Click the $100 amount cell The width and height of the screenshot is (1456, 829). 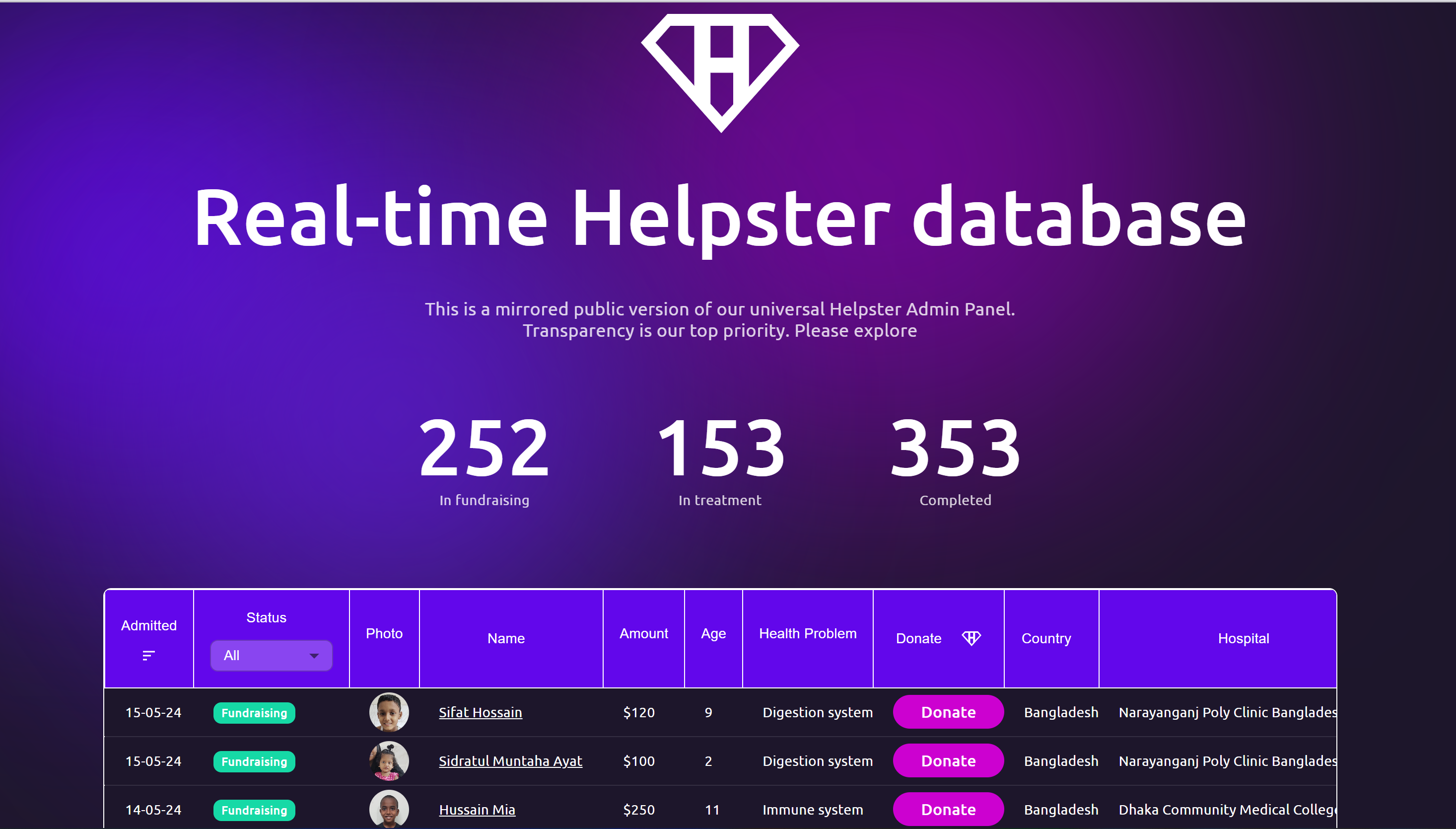(x=639, y=760)
